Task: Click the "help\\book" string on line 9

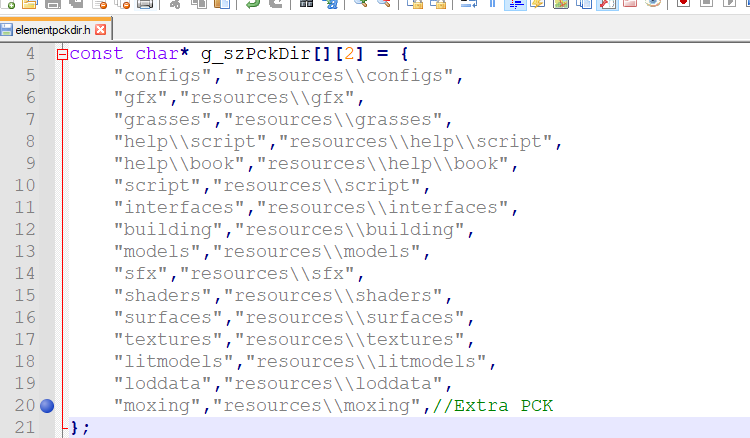Action: click(180, 164)
